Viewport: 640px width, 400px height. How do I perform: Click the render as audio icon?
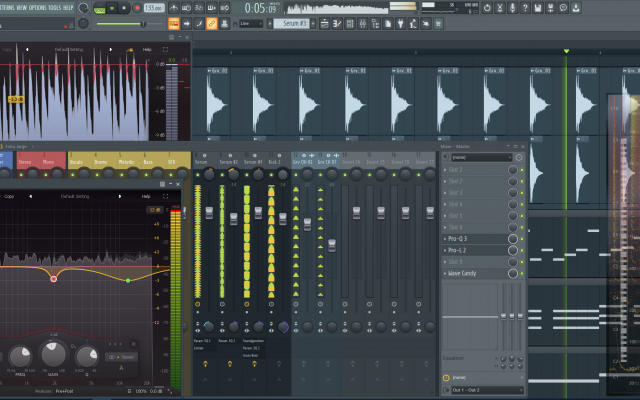(x=550, y=8)
